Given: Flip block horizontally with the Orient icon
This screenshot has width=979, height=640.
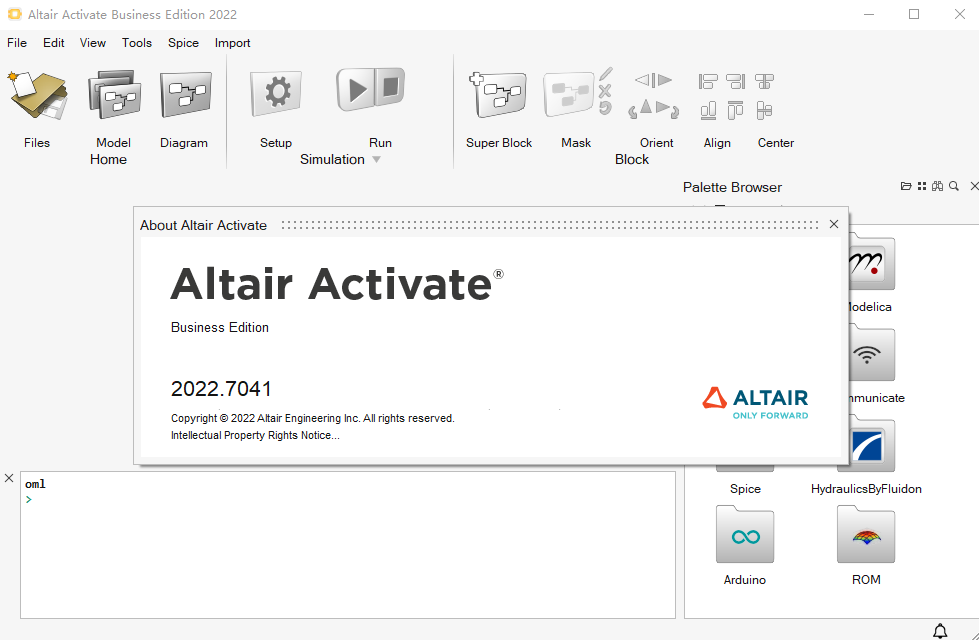Looking at the screenshot, I should tap(653, 80).
